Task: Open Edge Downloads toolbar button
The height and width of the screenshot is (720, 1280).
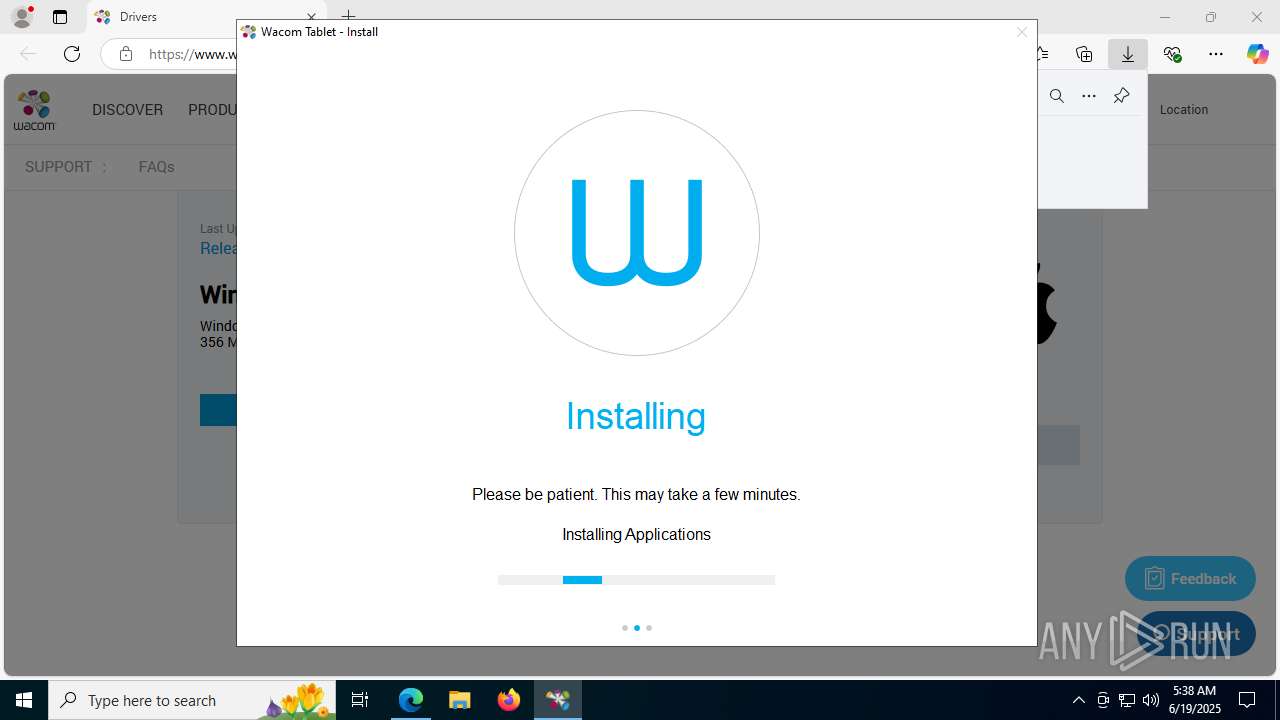Action: (x=1127, y=54)
